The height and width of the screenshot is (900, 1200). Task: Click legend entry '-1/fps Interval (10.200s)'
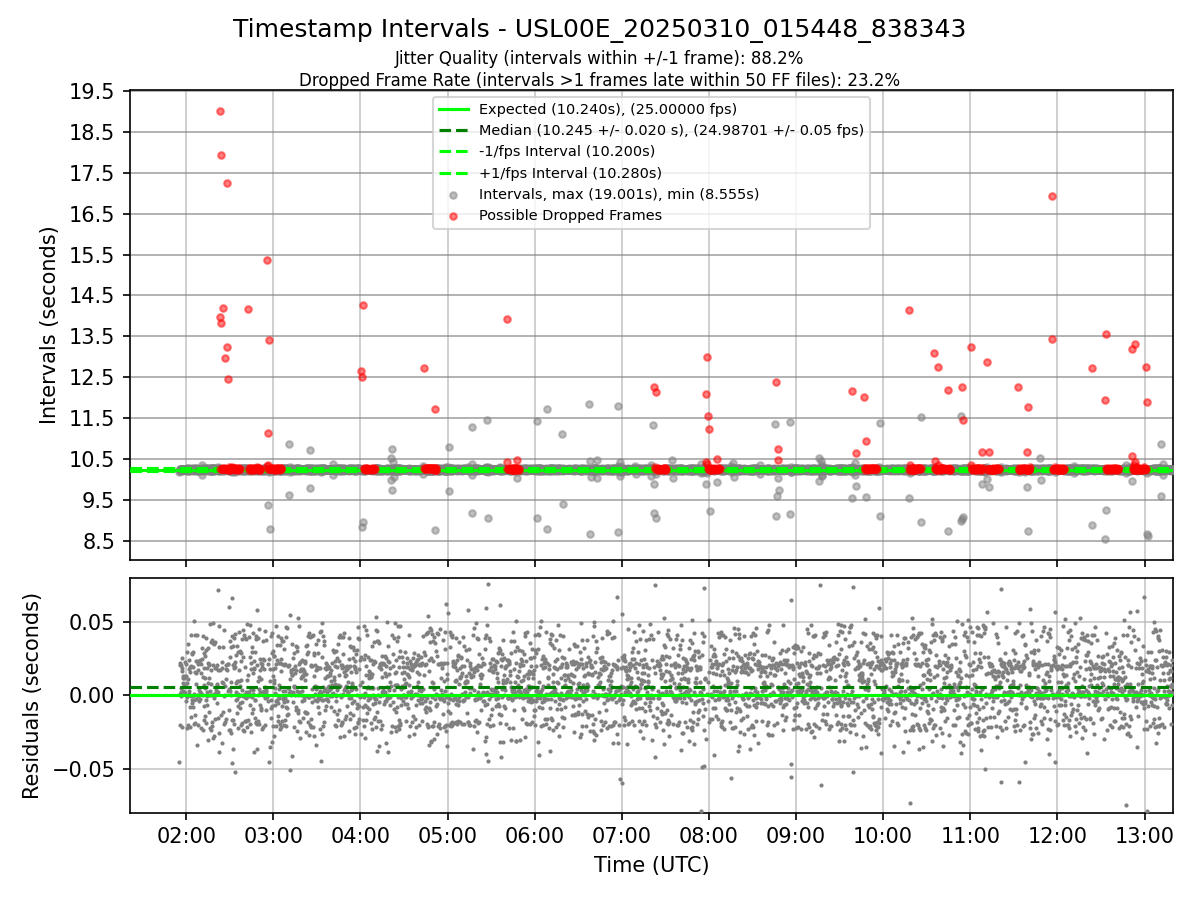pos(567,151)
